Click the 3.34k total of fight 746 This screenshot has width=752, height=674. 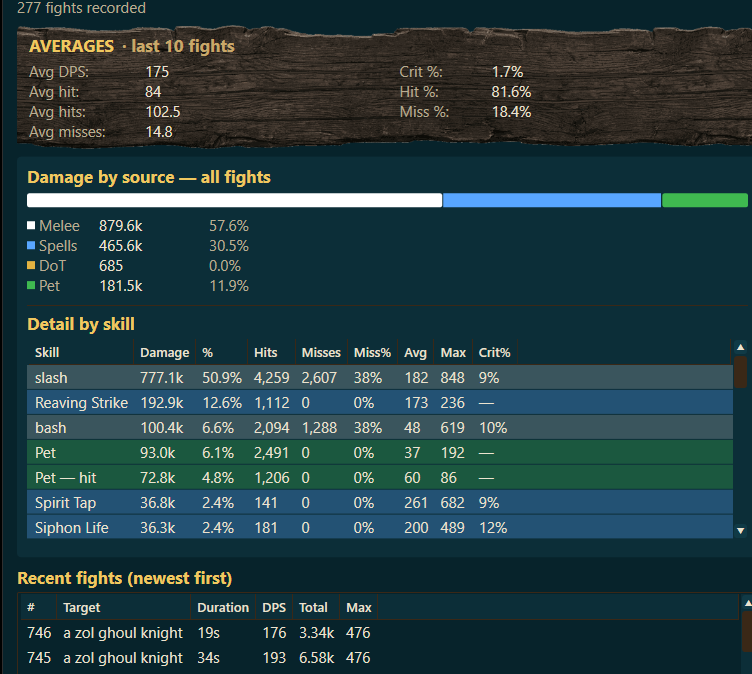point(317,633)
